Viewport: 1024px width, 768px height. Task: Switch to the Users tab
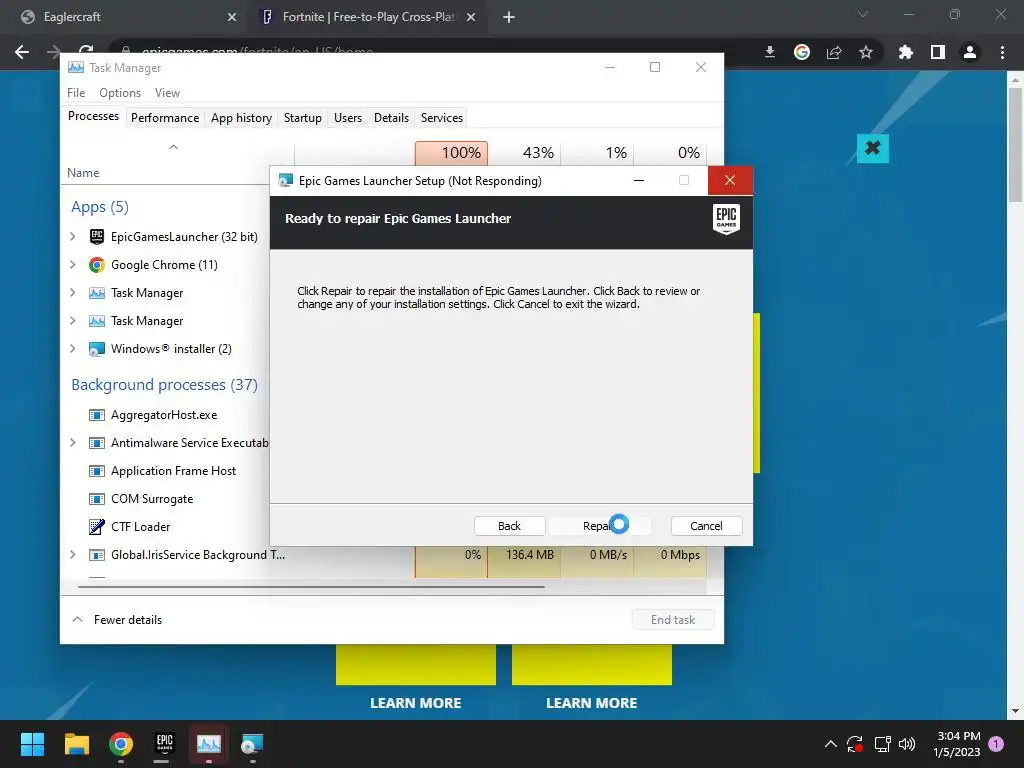[347, 118]
